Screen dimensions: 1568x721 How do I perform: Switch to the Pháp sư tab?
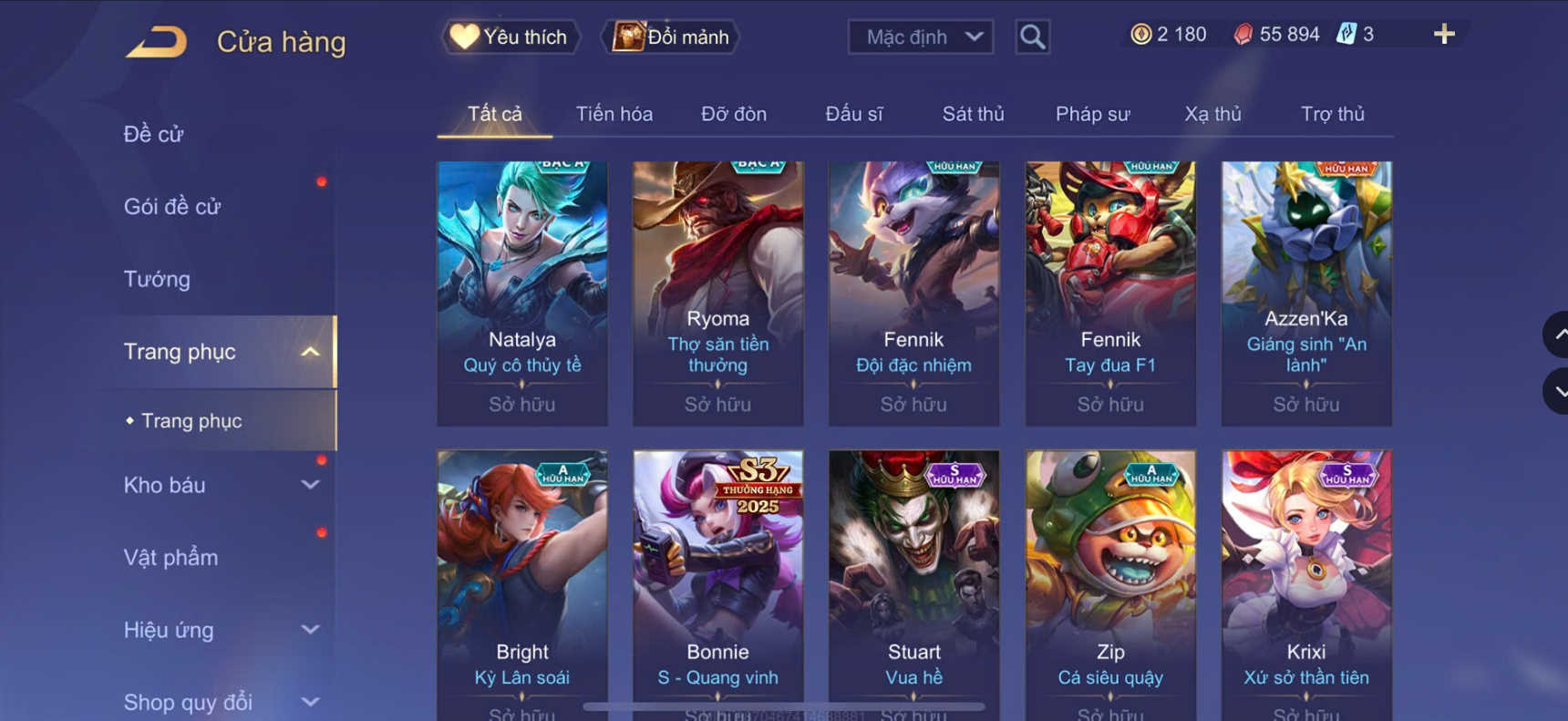[1092, 114]
